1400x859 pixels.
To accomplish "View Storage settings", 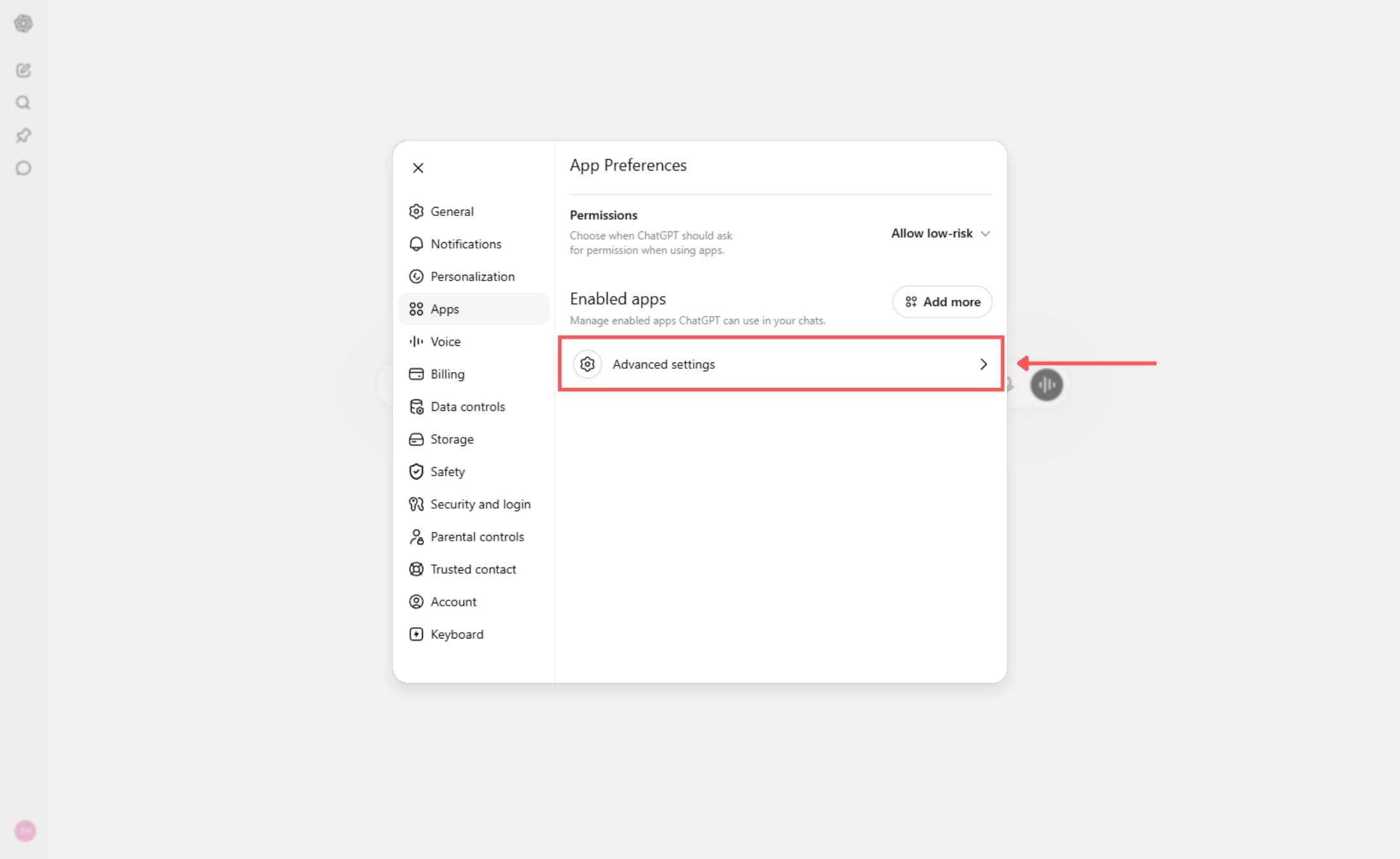I will pos(474,439).
